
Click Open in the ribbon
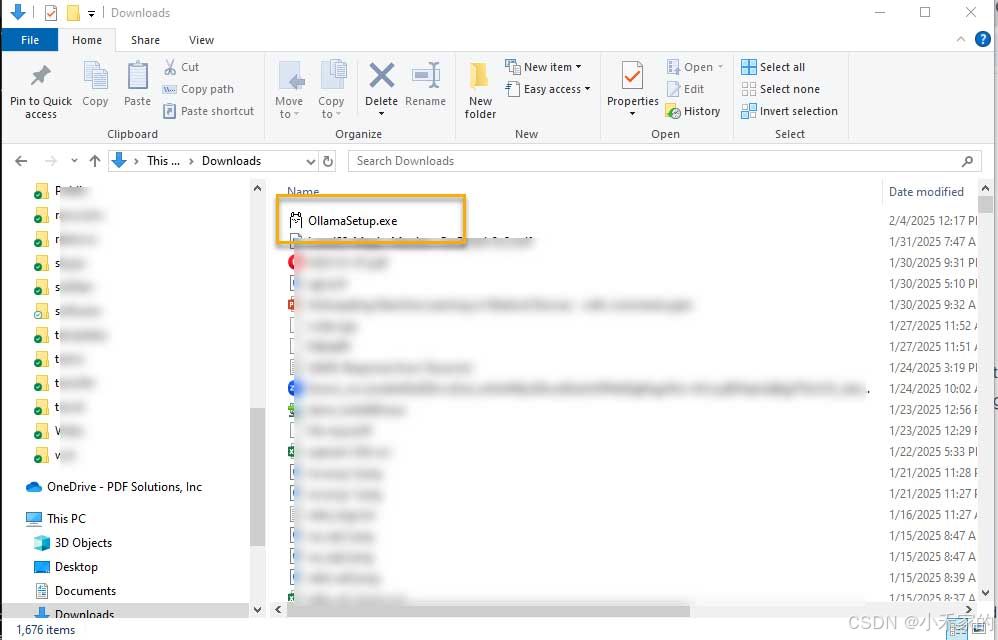[696, 67]
